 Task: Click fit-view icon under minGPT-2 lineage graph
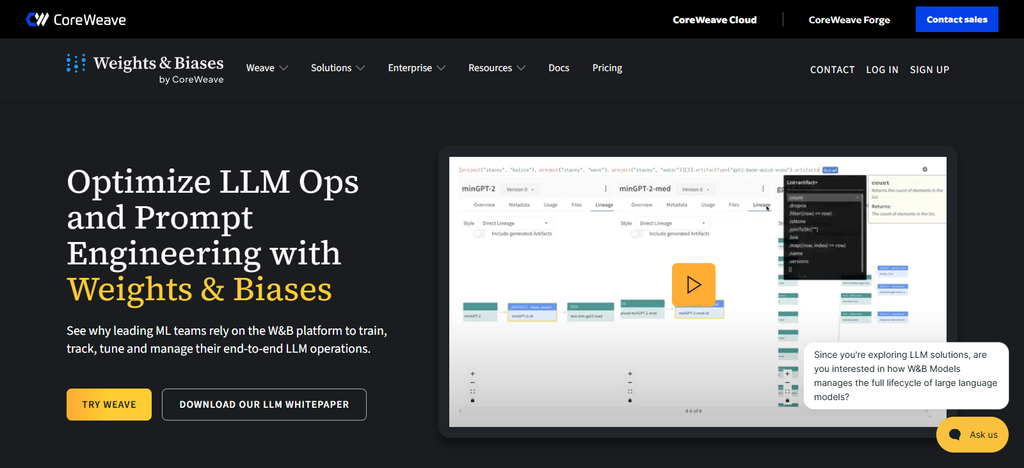472,392
